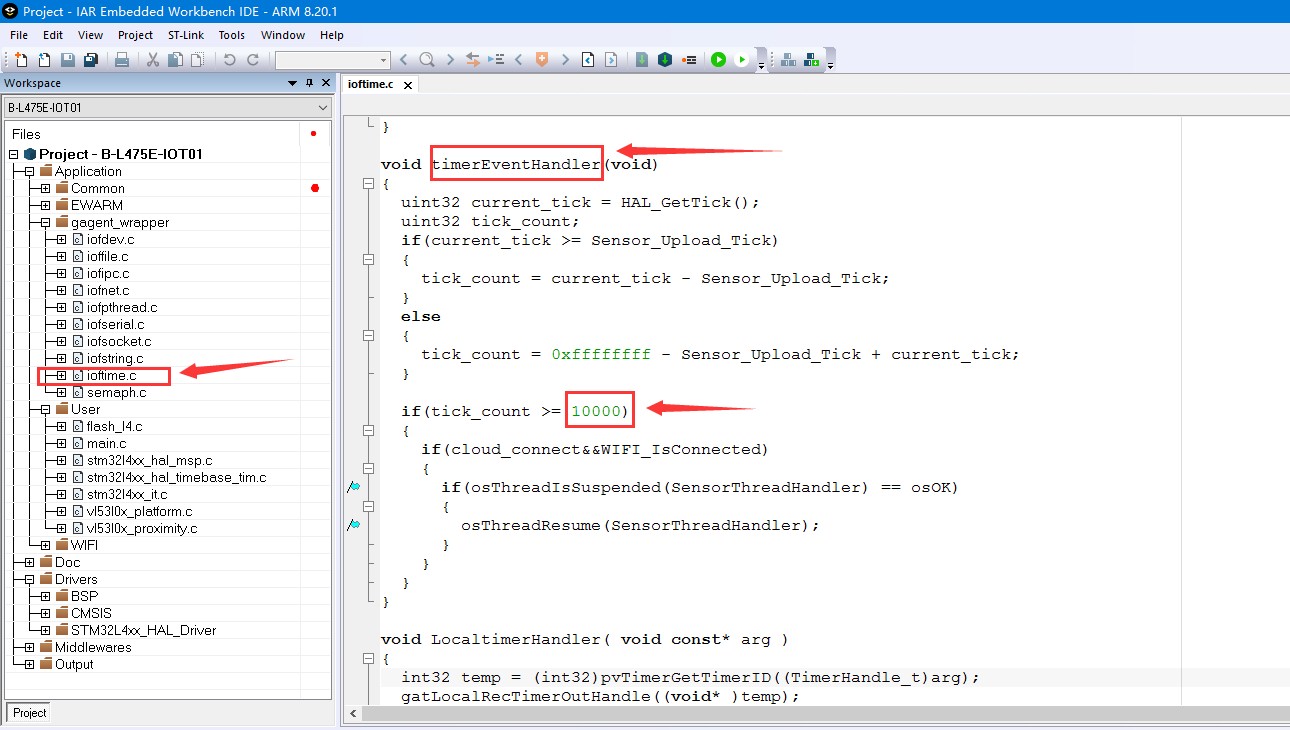This screenshot has height=730, width=1290.
Task: Click the Undo arrow icon
Action: 229,60
